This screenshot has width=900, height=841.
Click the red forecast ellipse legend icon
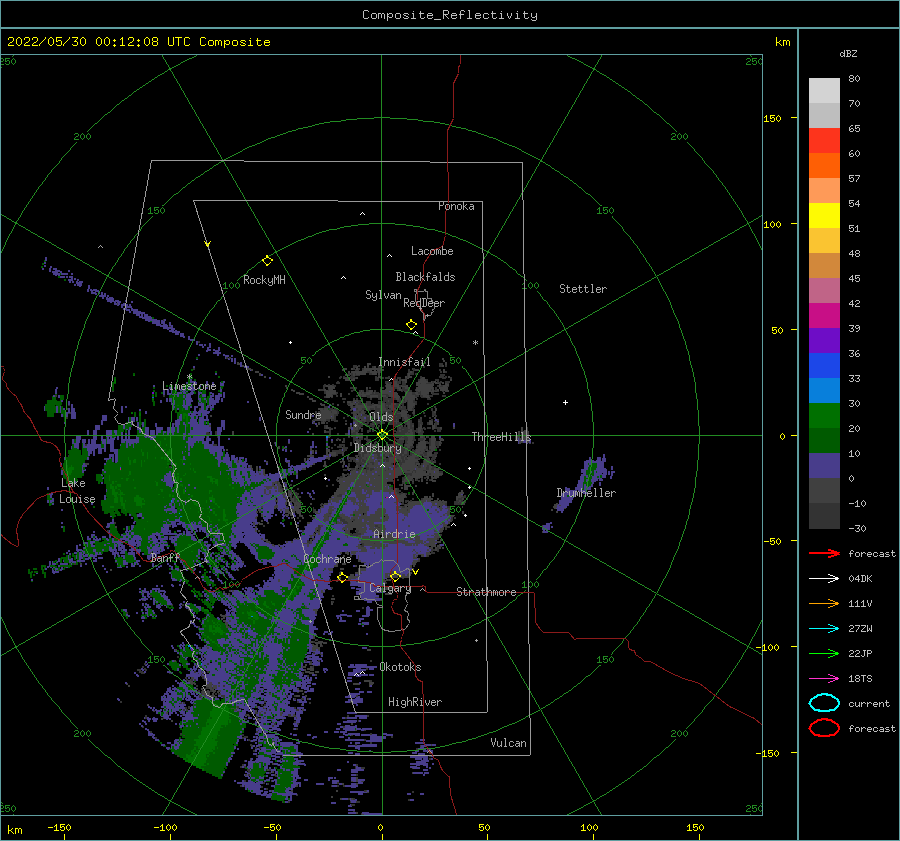click(x=824, y=728)
